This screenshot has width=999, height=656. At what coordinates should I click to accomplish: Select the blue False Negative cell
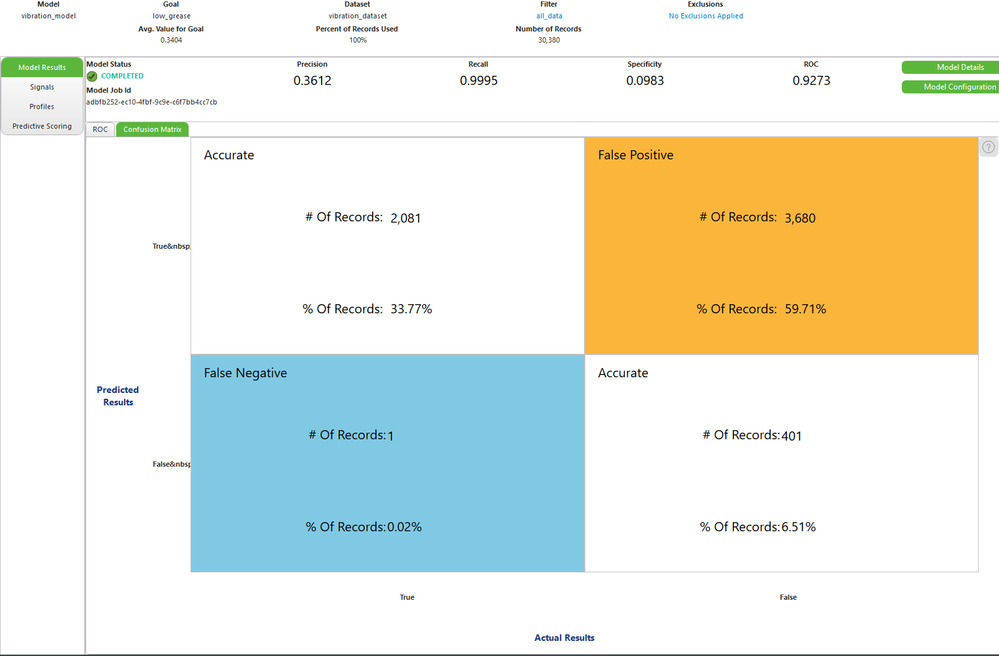click(x=387, y=463)
